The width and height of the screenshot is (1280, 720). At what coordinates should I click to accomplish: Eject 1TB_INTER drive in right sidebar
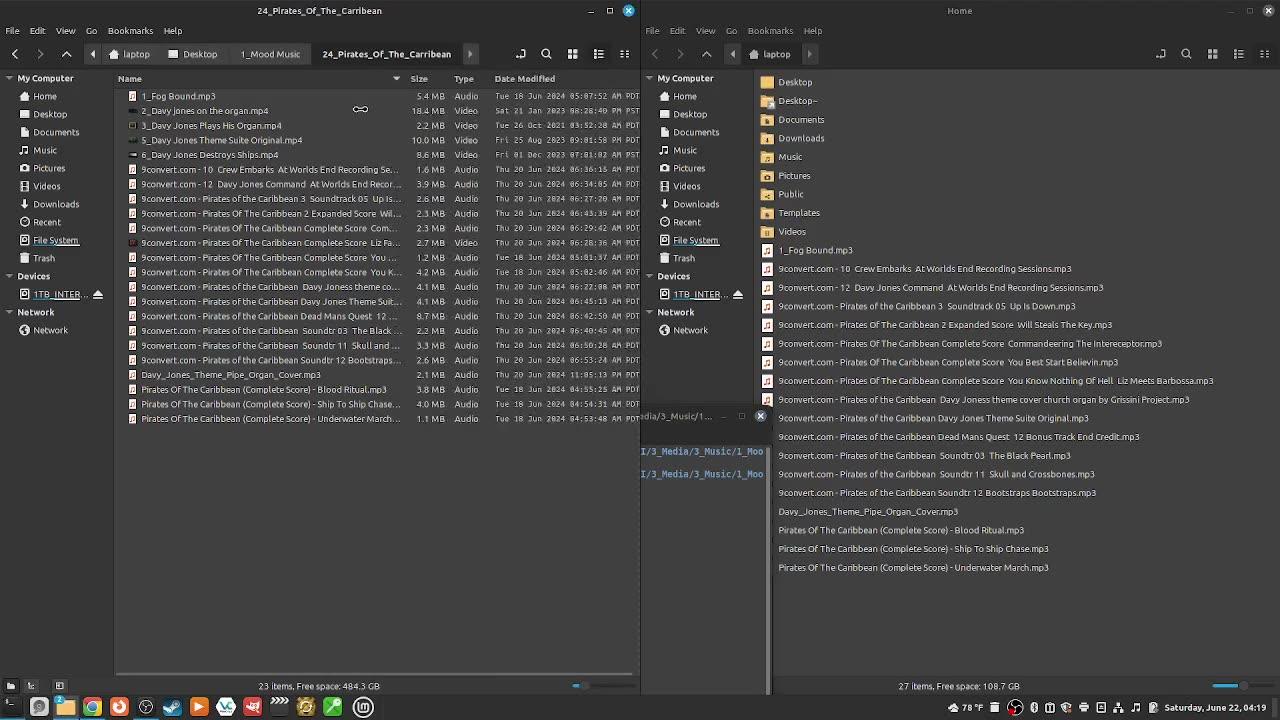tap(738, 295)
